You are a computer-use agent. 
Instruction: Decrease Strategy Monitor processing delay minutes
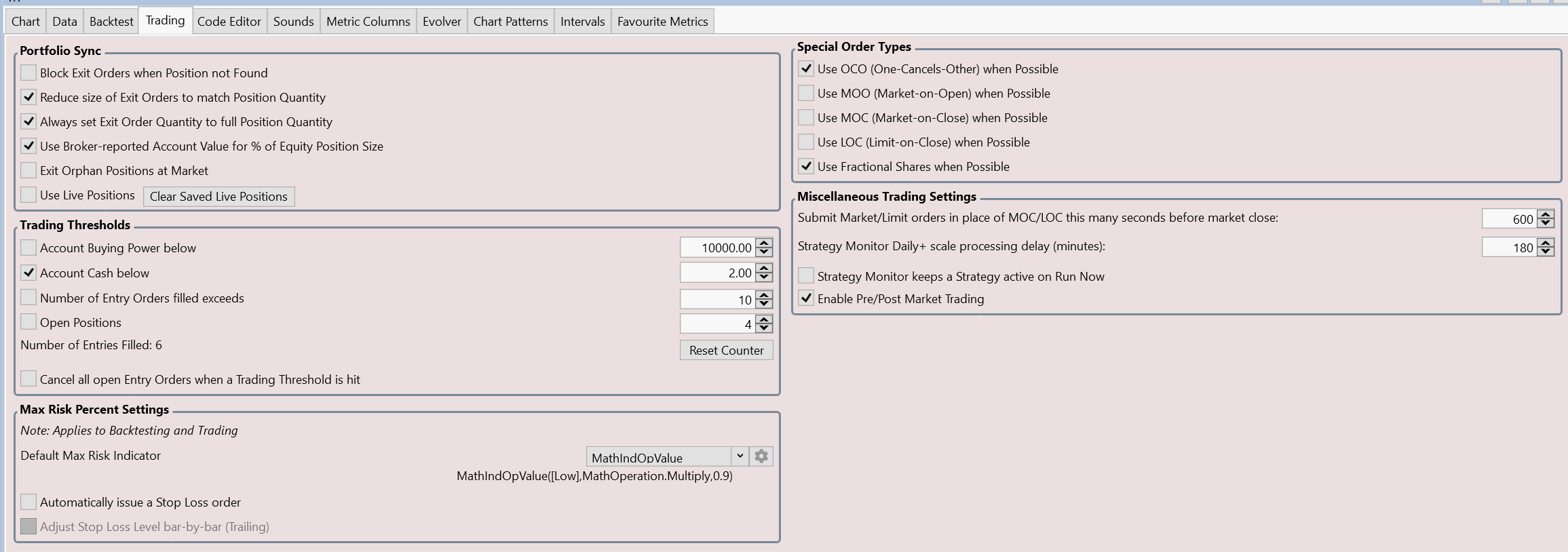point(1546,252)
